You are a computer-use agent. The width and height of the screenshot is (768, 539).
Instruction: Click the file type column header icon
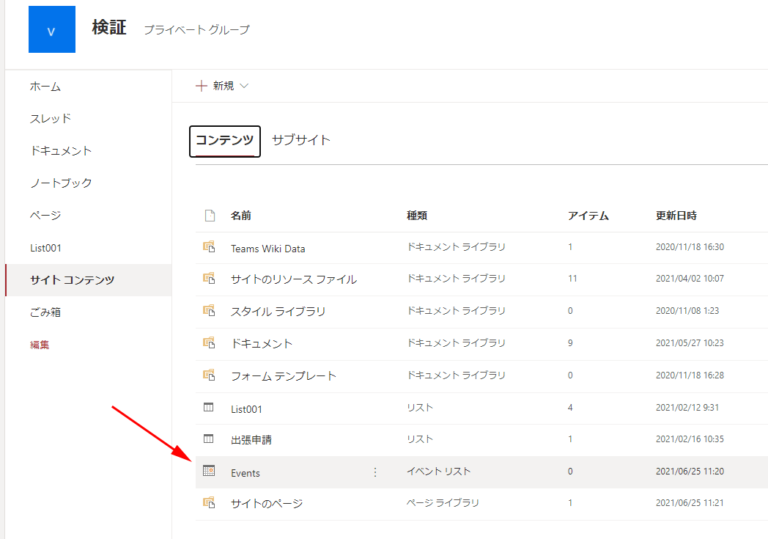coord(210,216)
